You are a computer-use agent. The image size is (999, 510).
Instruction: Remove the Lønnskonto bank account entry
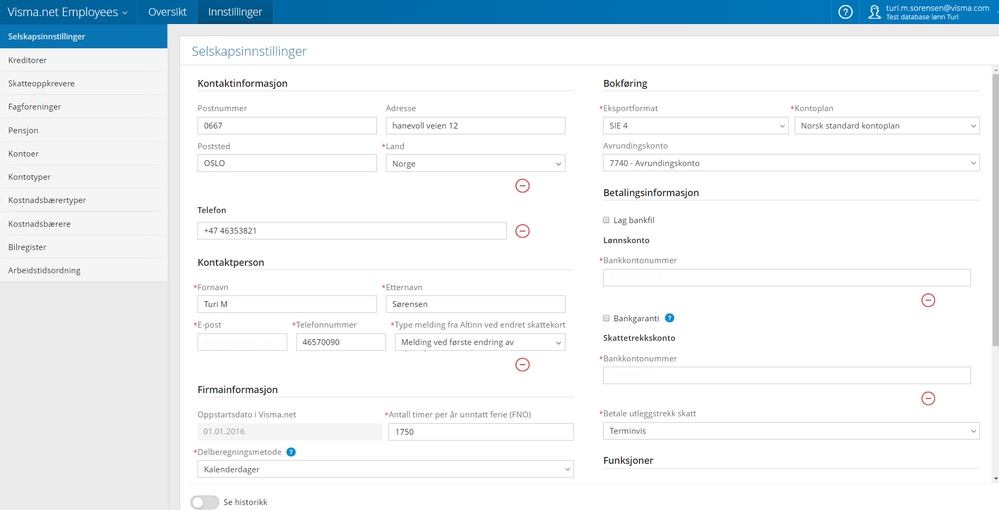(928, 300)
